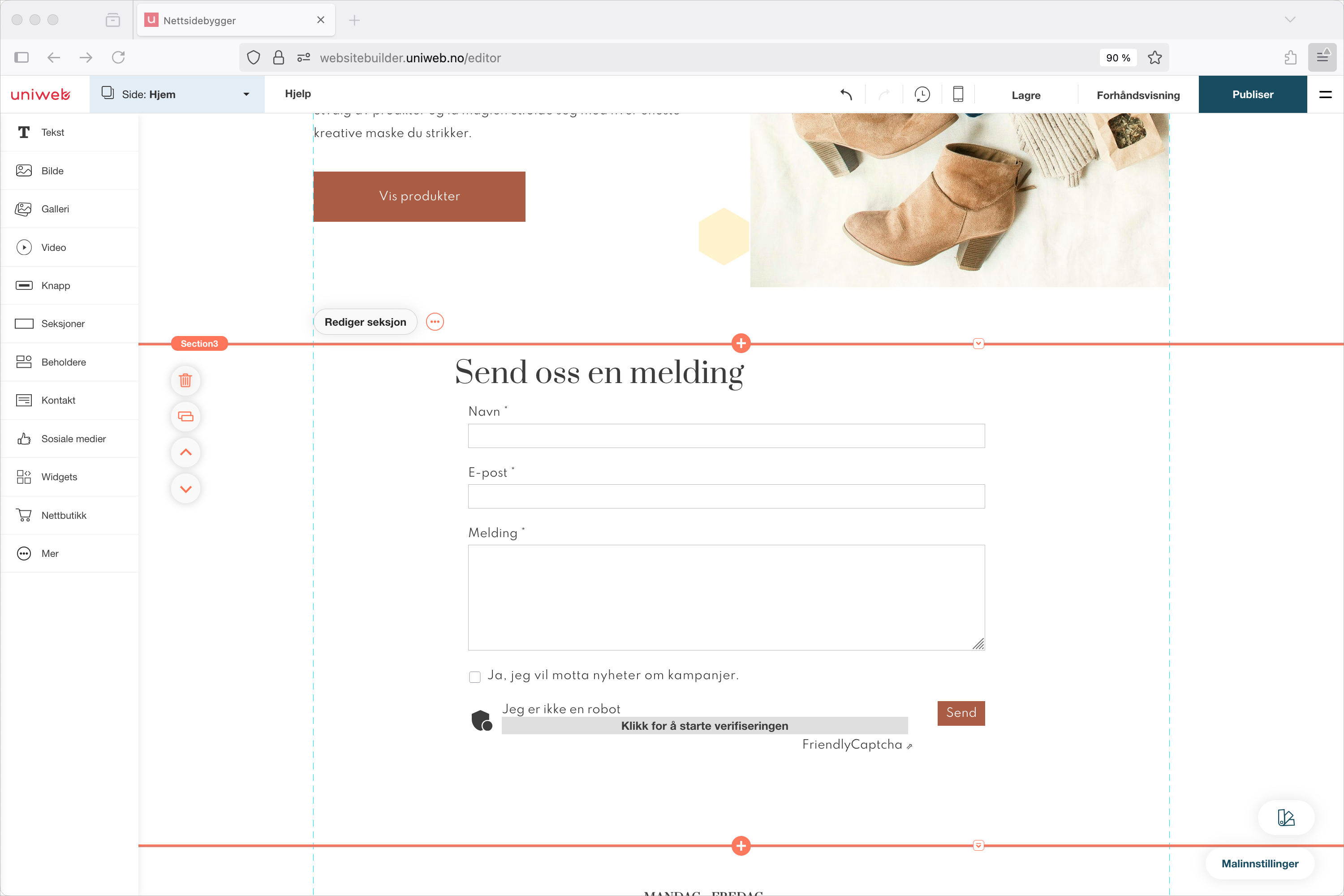
Task: Click the 90 % zoom indicator
Action: point(1118,58)
